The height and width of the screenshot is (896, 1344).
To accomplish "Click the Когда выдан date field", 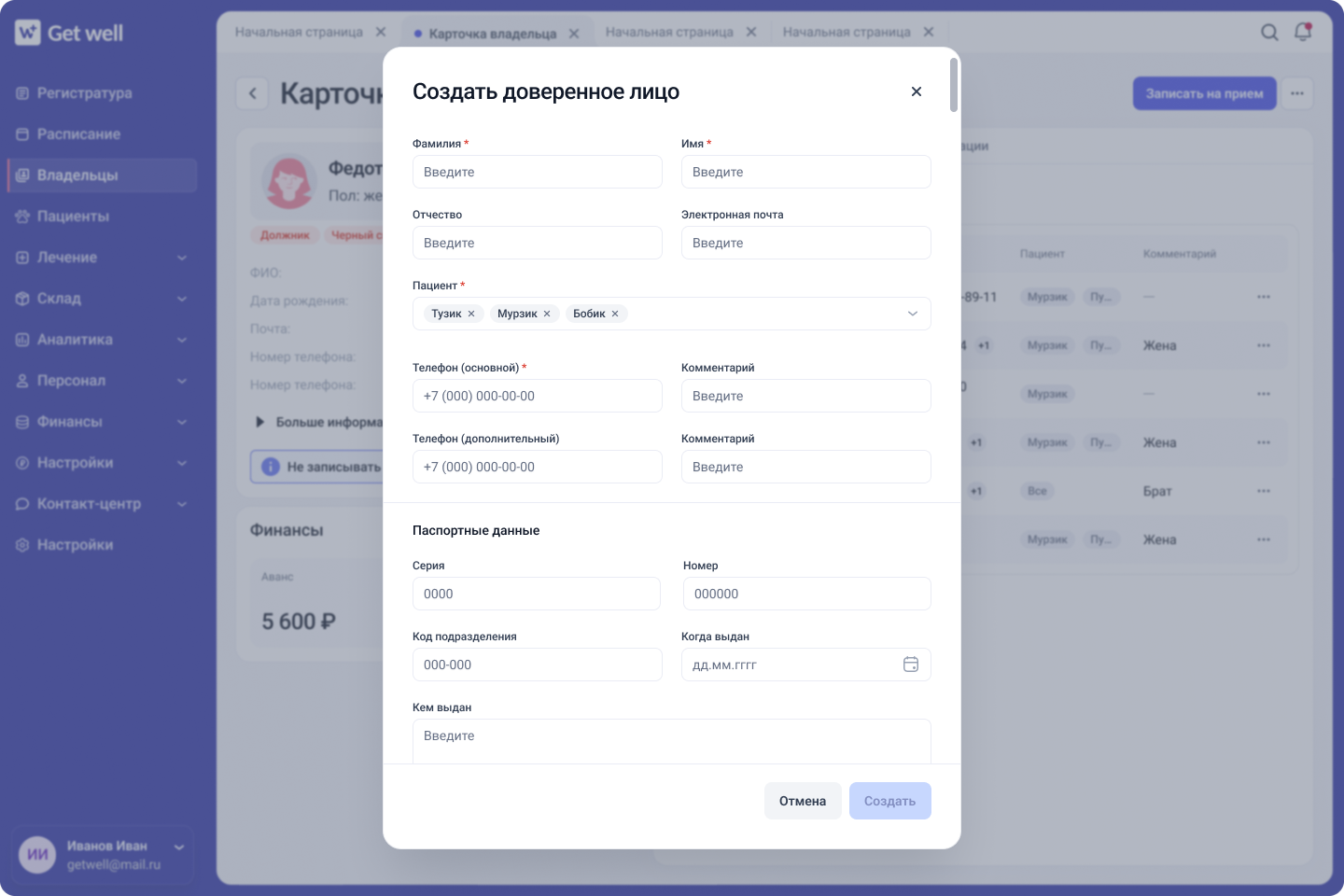I will tap(806, 665).
